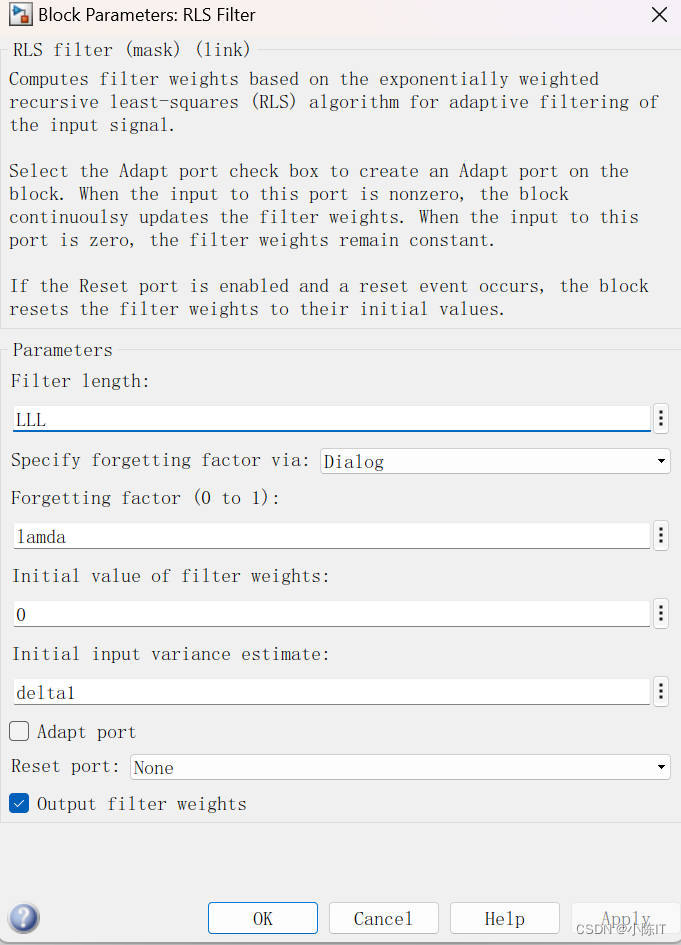The image size is (681, 945).
Task: Expand Specify forgetting factor via dropdown
Action: click(495, 461)
